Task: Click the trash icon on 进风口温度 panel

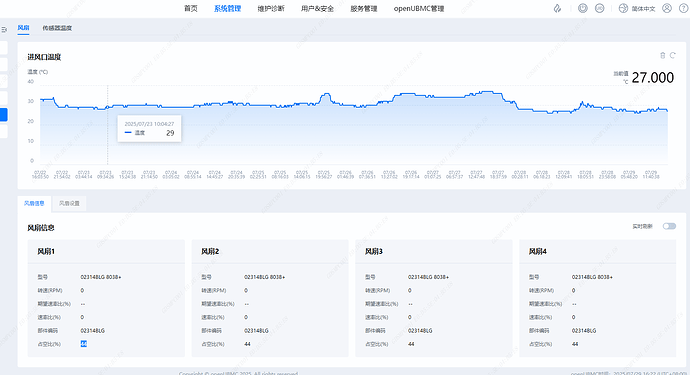Action: click(x=663, y=55)
